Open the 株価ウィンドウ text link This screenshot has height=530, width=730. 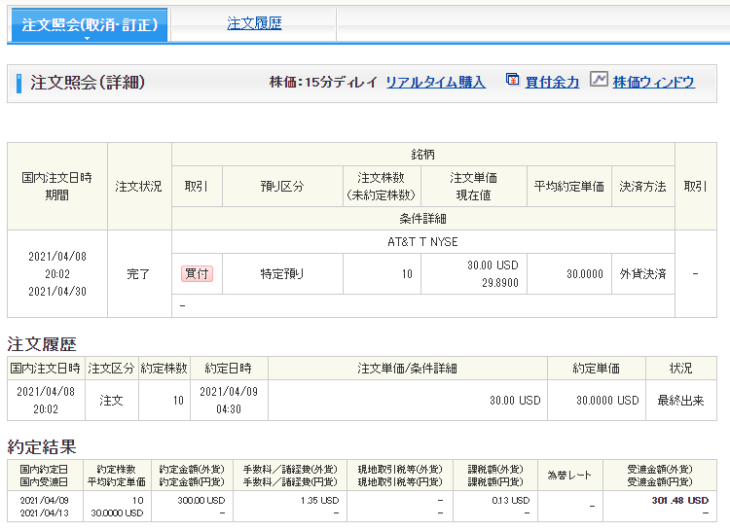654,83
